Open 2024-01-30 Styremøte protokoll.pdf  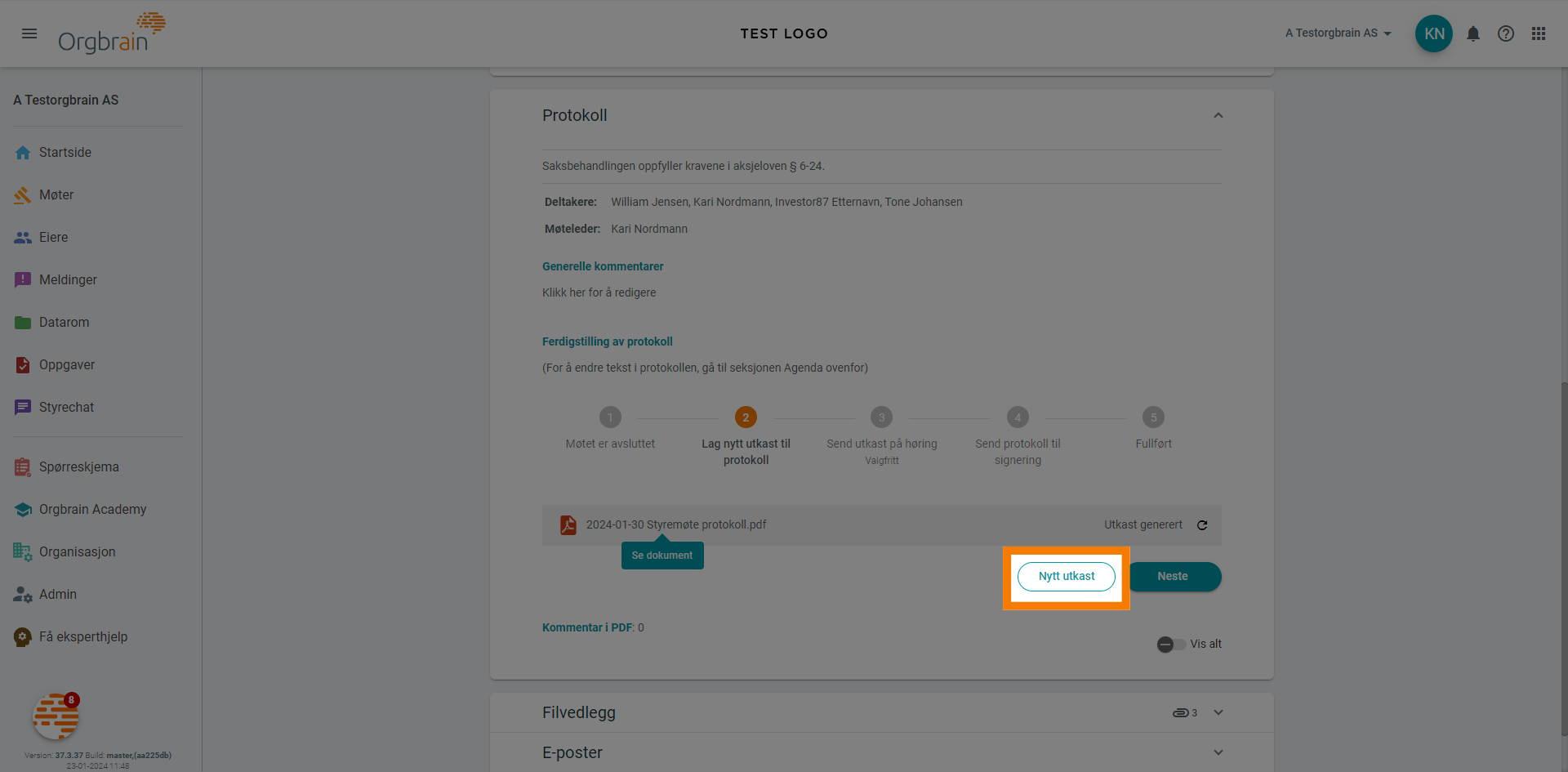tap(676, 524)
